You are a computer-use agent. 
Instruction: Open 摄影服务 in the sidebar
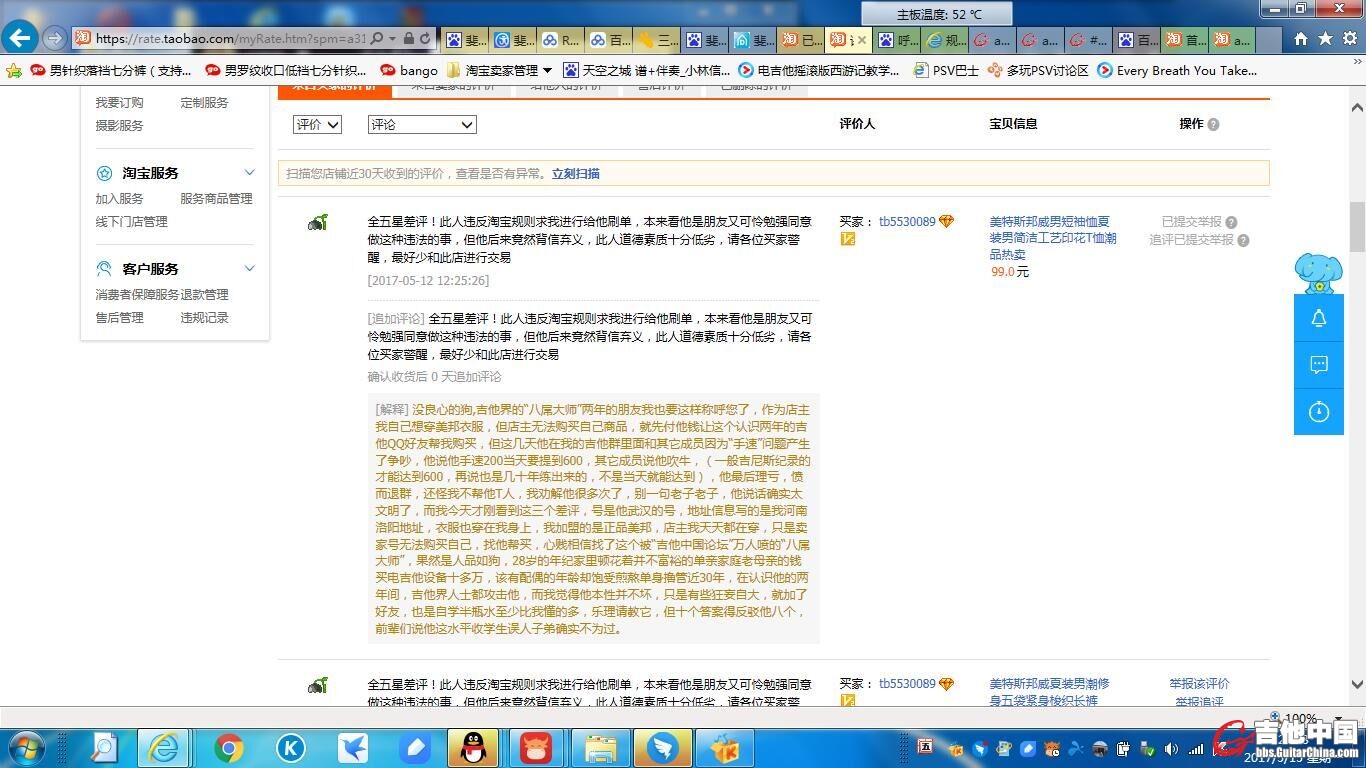[120, 126]
